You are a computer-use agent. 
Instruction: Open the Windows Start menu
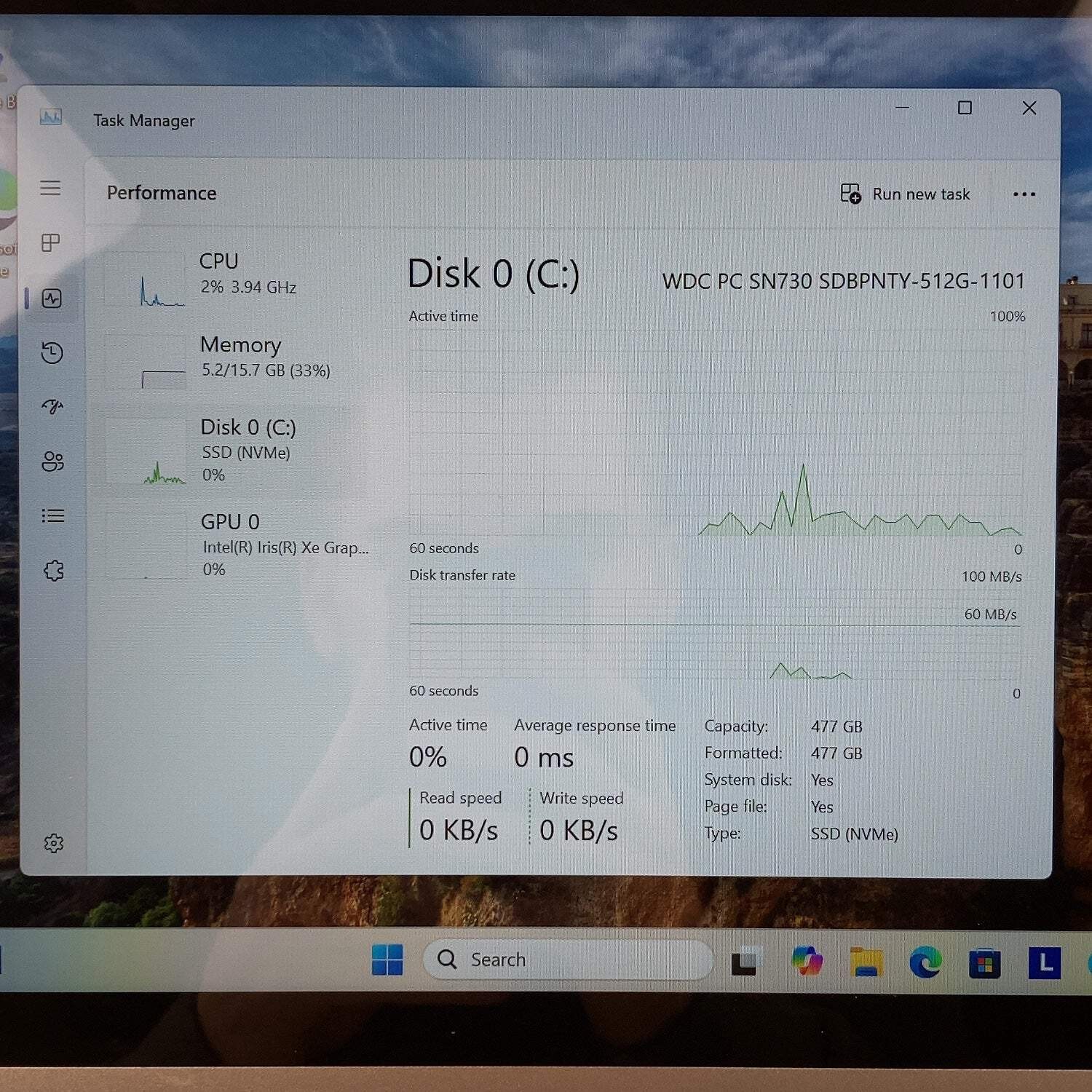[x=387, y=959]
